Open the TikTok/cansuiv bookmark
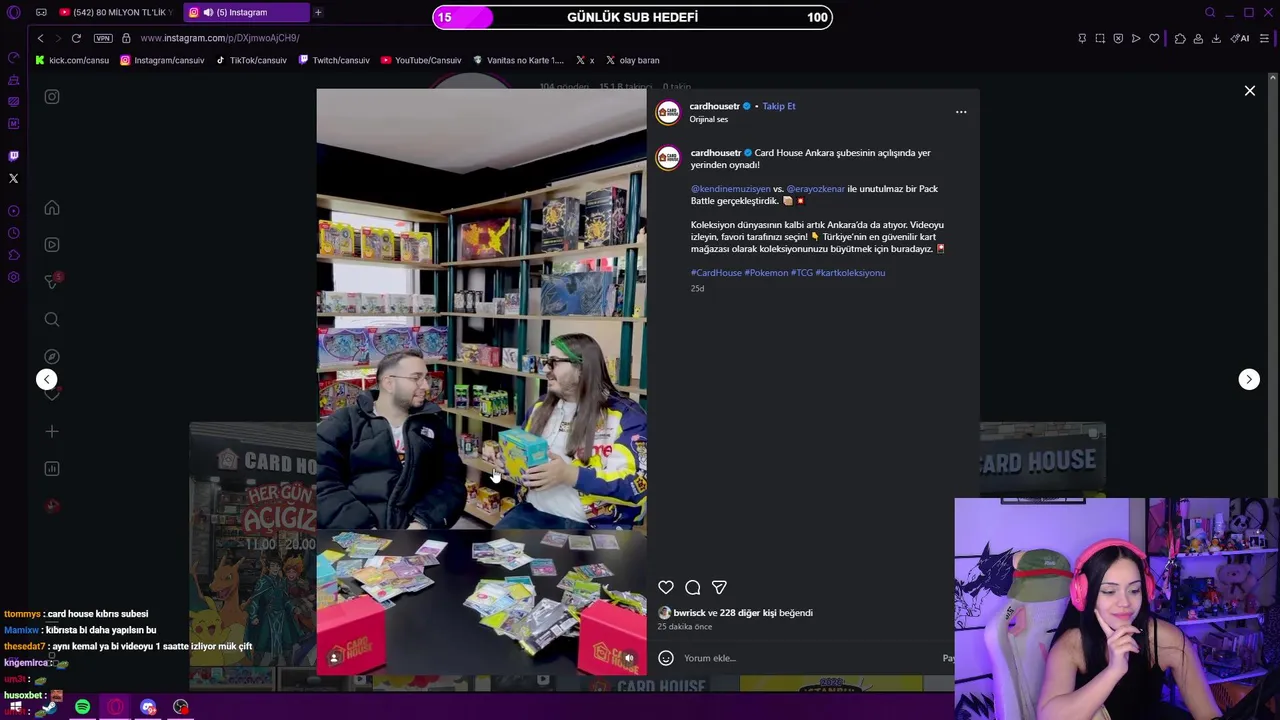The image size is (1280, 720). tap(251, 60)
